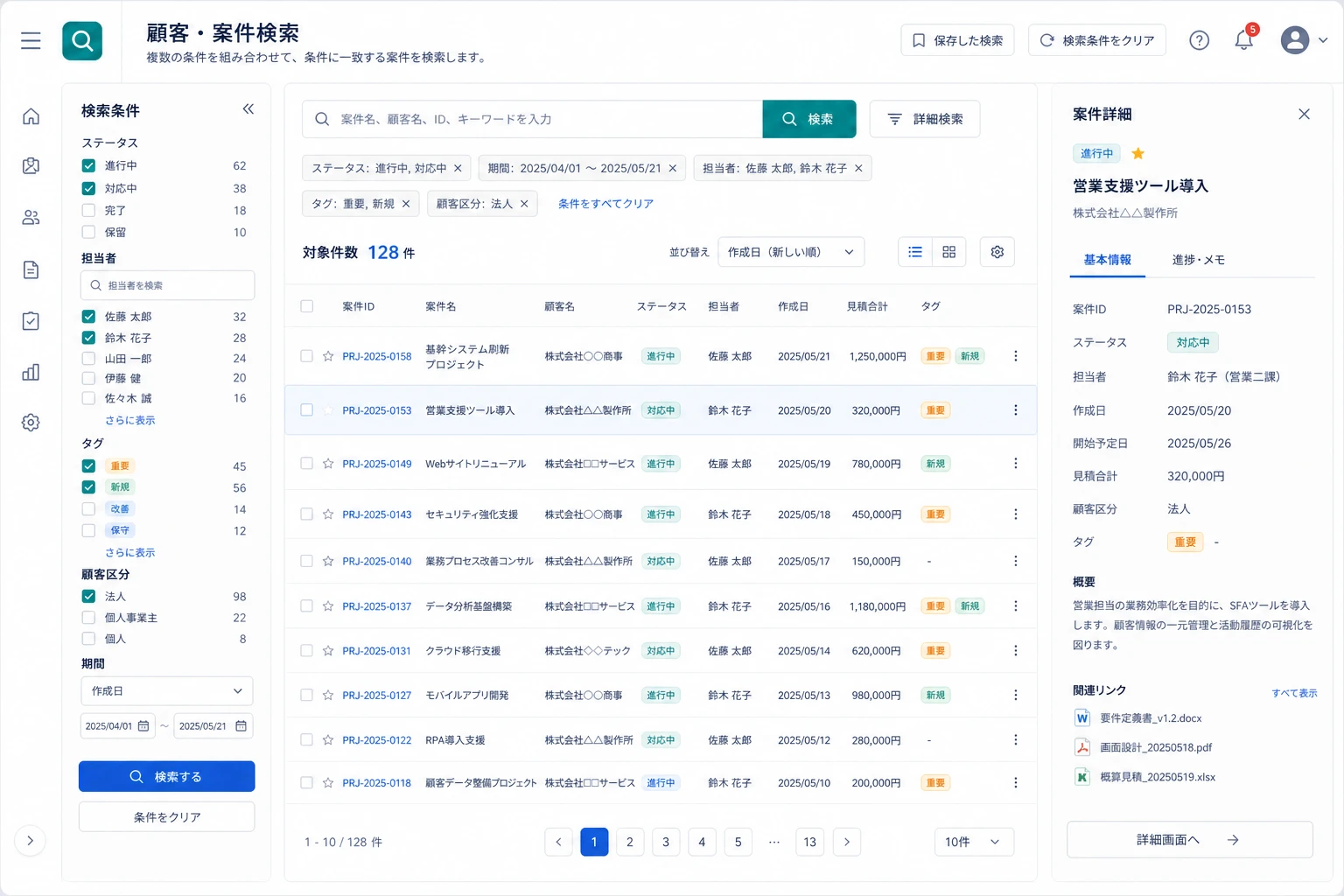The width and height of the screenshot is (1344, 896).
Task: Open the notifications bell icon
Action: pos(1243,40)
